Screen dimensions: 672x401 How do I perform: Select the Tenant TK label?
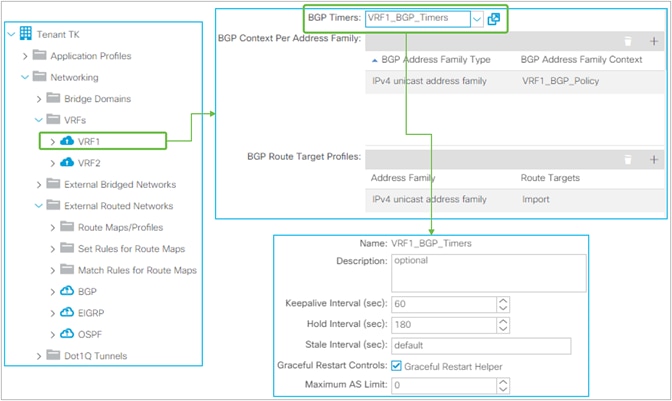coord(58,34)
